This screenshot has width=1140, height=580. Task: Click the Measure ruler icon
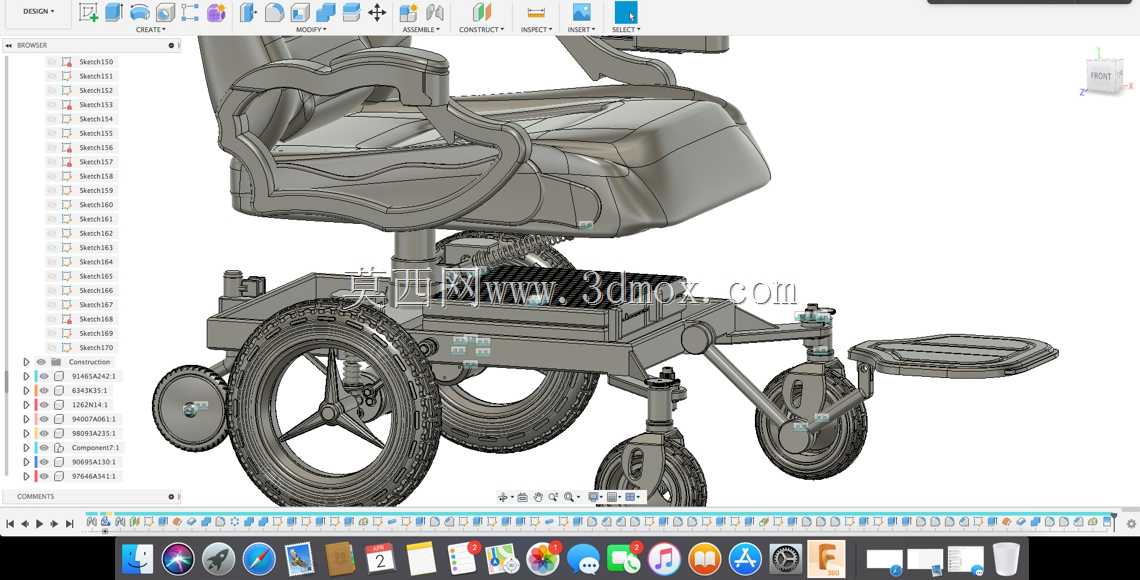[536, 12]
